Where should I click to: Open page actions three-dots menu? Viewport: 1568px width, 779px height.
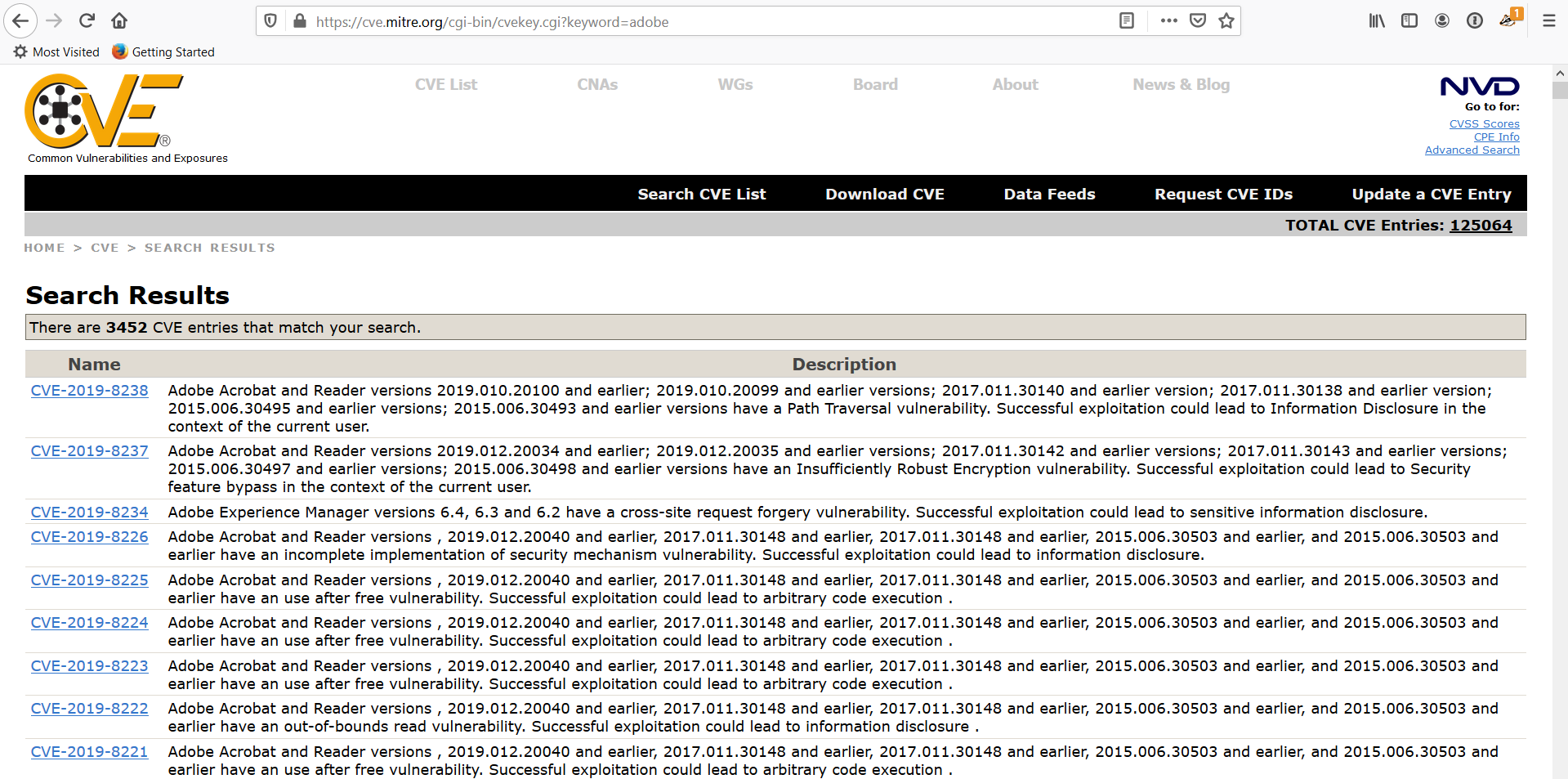point(1168,21)
